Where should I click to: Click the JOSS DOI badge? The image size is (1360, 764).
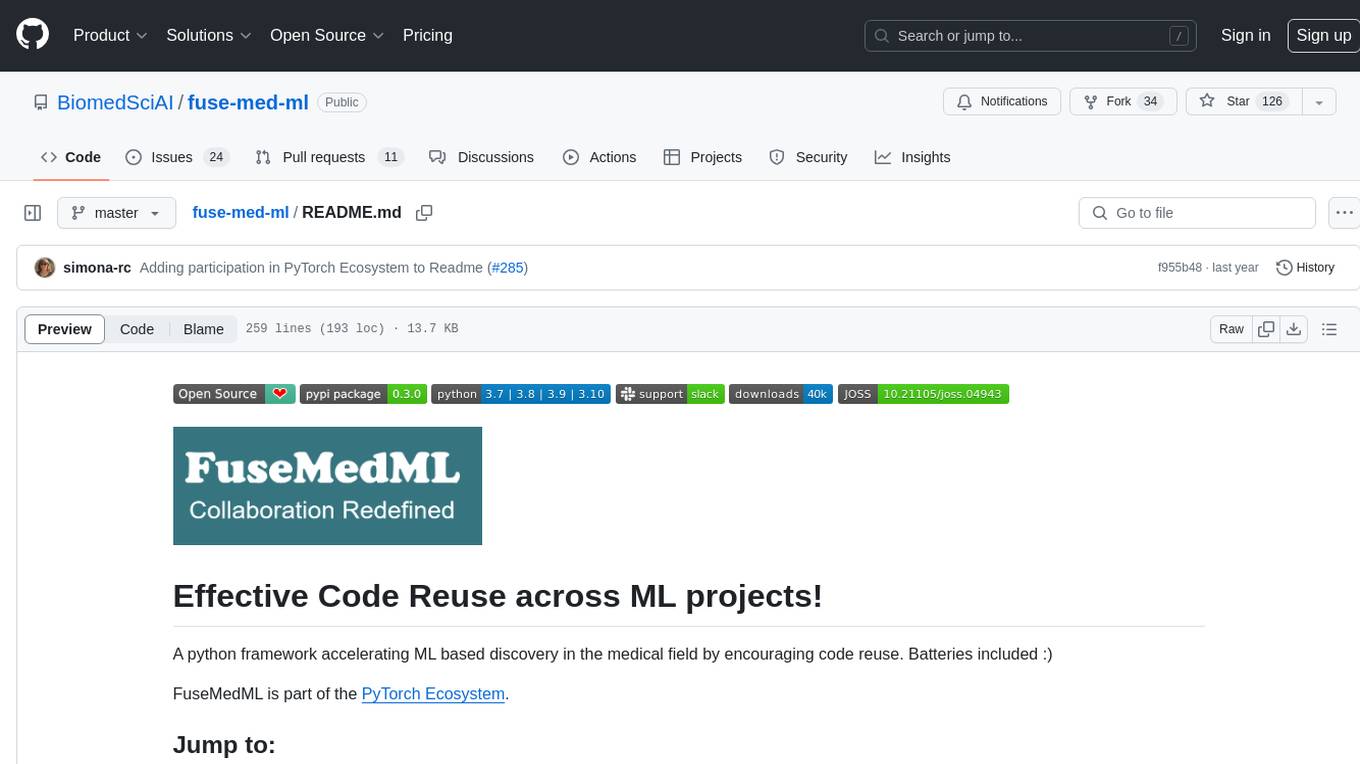[x=923, y=394]
